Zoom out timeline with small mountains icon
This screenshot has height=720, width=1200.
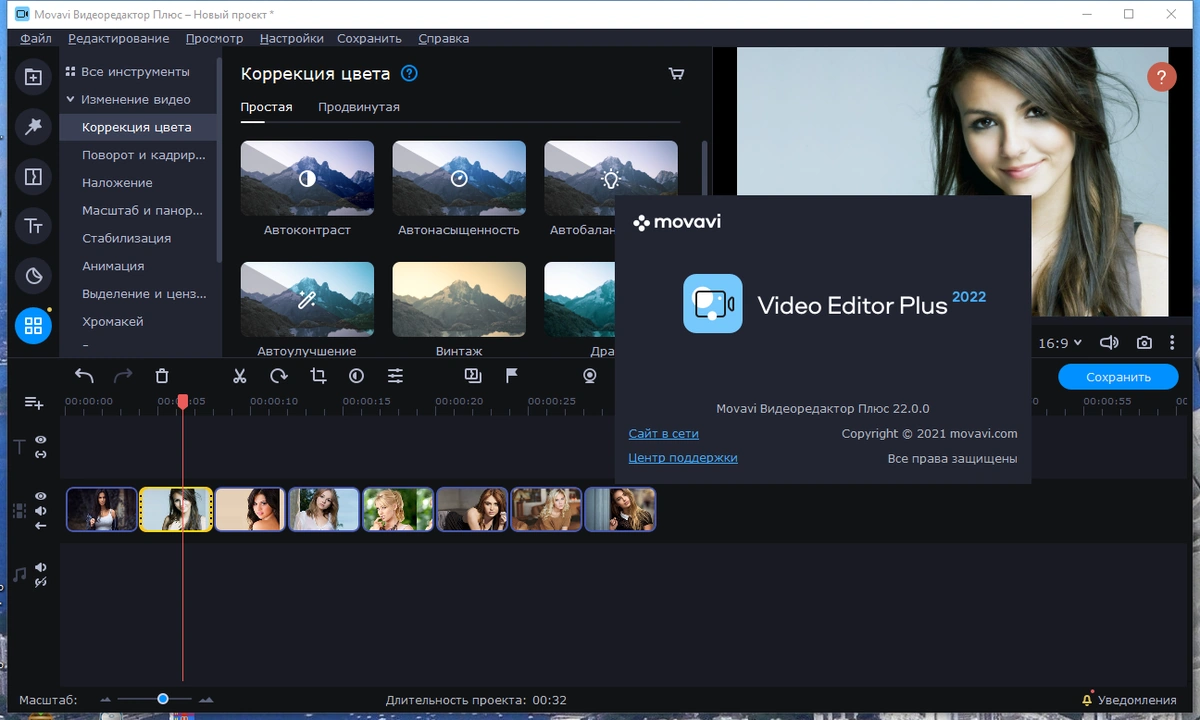(105, 700)
